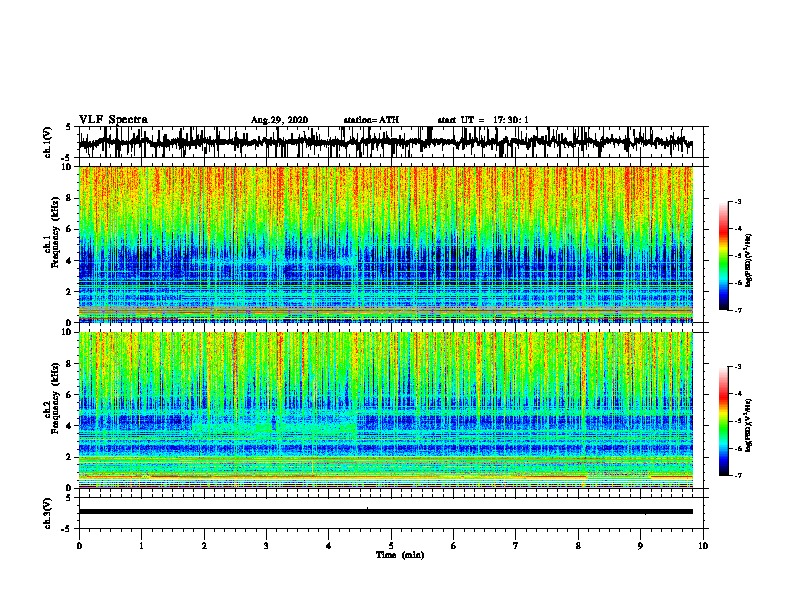Click the "6" kHz tick on ch.2 axis
The width and height of the screenshot is (792, 612).
coord(69,395)
